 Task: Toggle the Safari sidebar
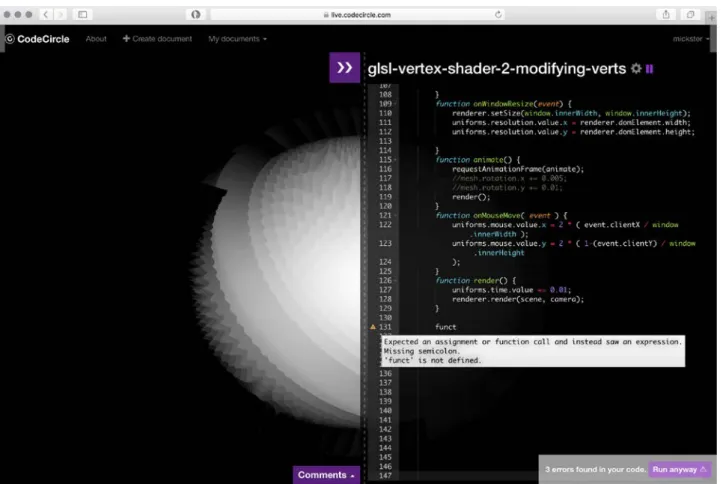tap(83, 14)
